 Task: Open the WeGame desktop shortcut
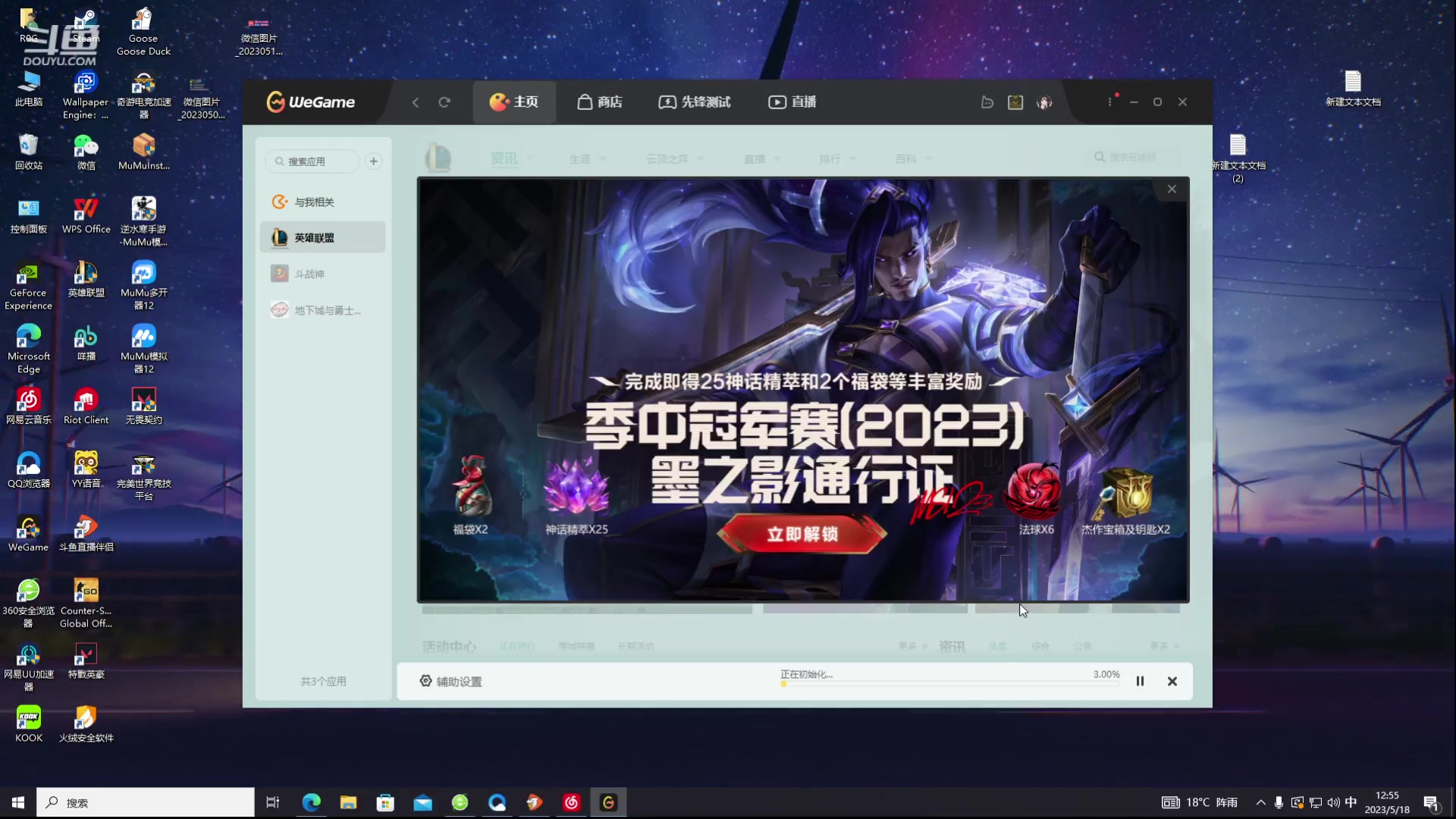tap(28, 534)
